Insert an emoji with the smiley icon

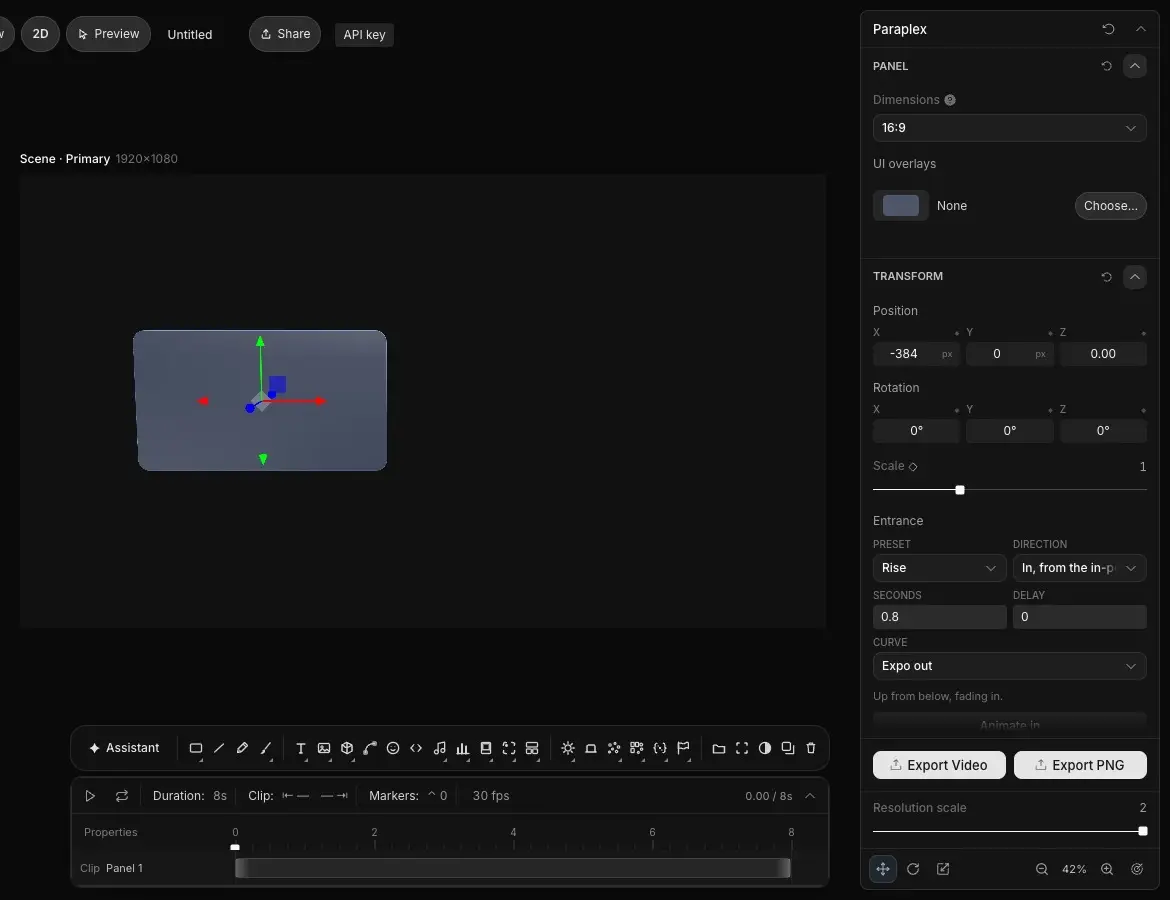pyautogui.click(x=393, y=748)
